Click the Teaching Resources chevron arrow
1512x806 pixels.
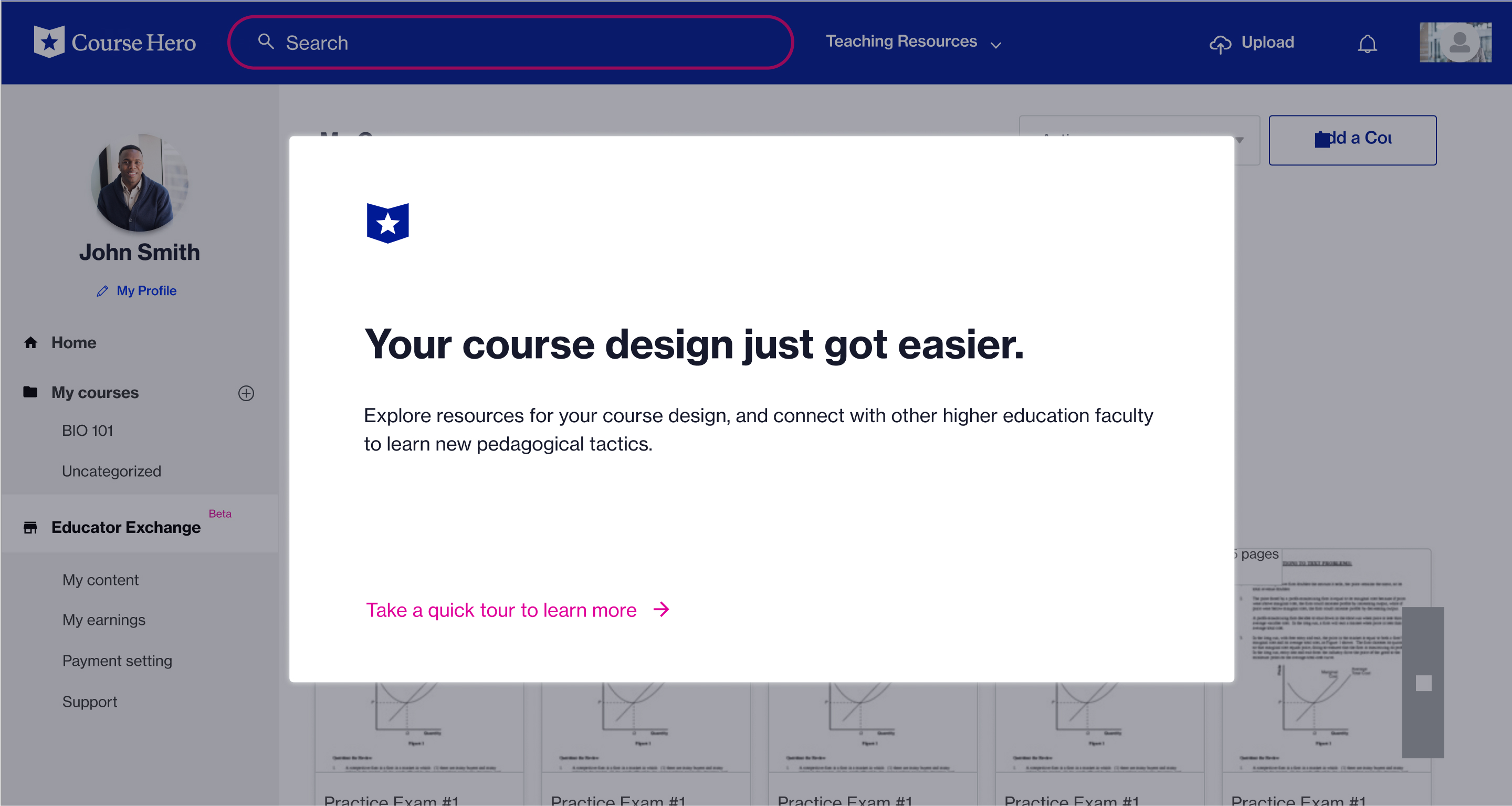click(996, 45)
